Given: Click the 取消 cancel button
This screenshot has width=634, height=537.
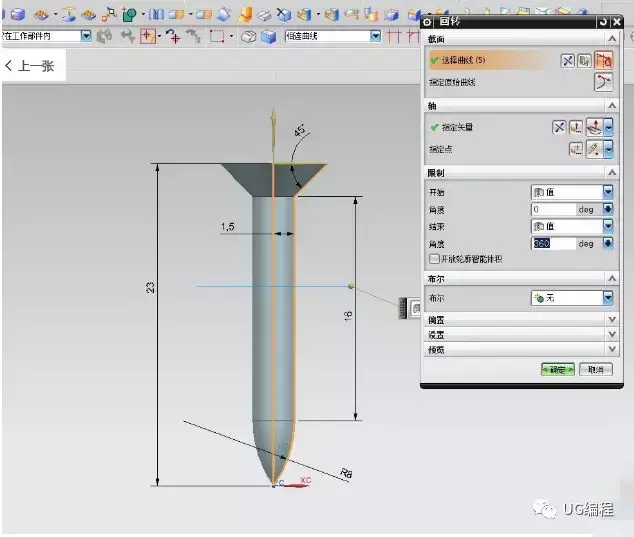Looking at the screenshot, I should [x=596, y=370].
